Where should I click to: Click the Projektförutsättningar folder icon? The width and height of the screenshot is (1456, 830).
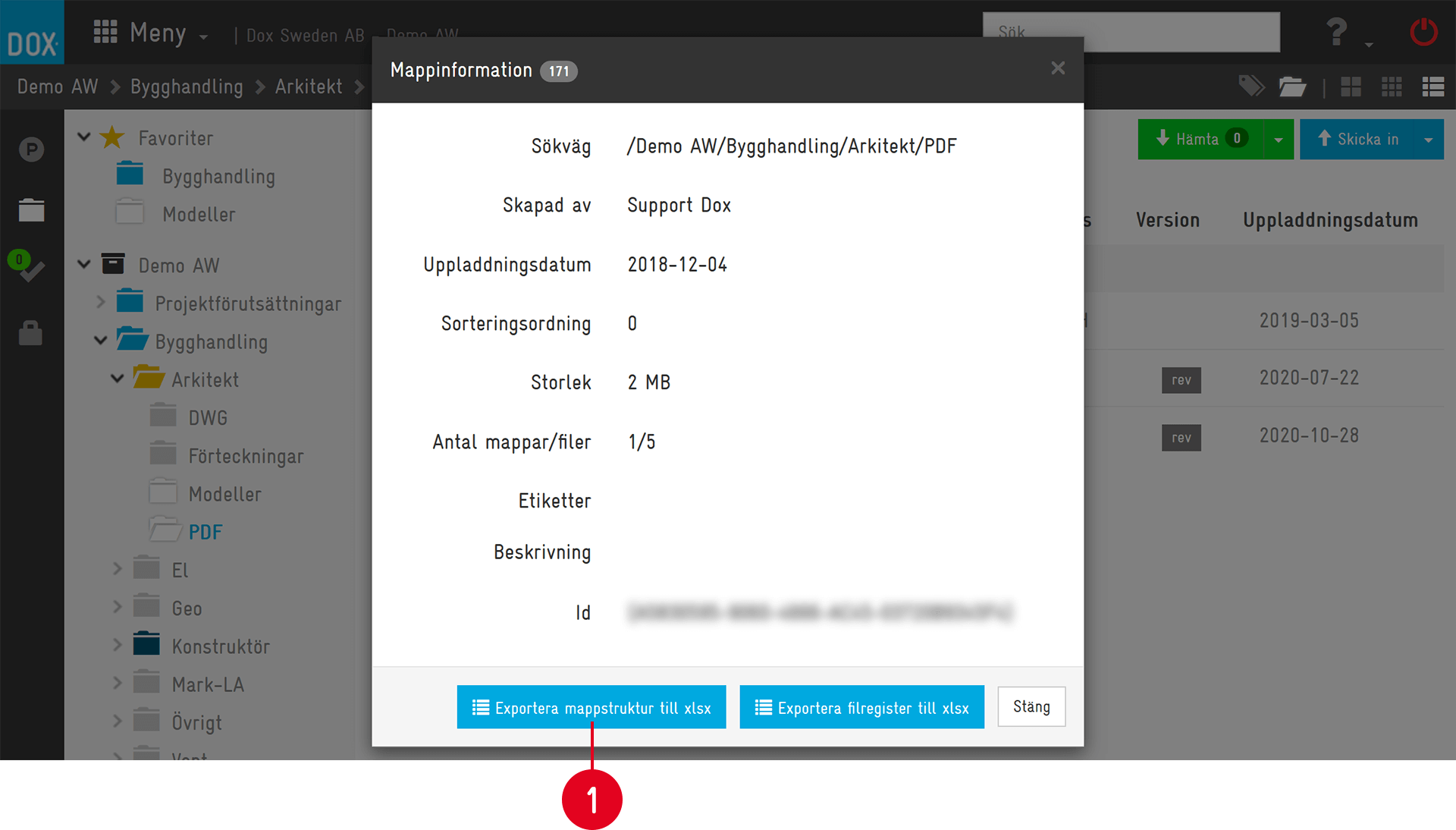[130, 300]
